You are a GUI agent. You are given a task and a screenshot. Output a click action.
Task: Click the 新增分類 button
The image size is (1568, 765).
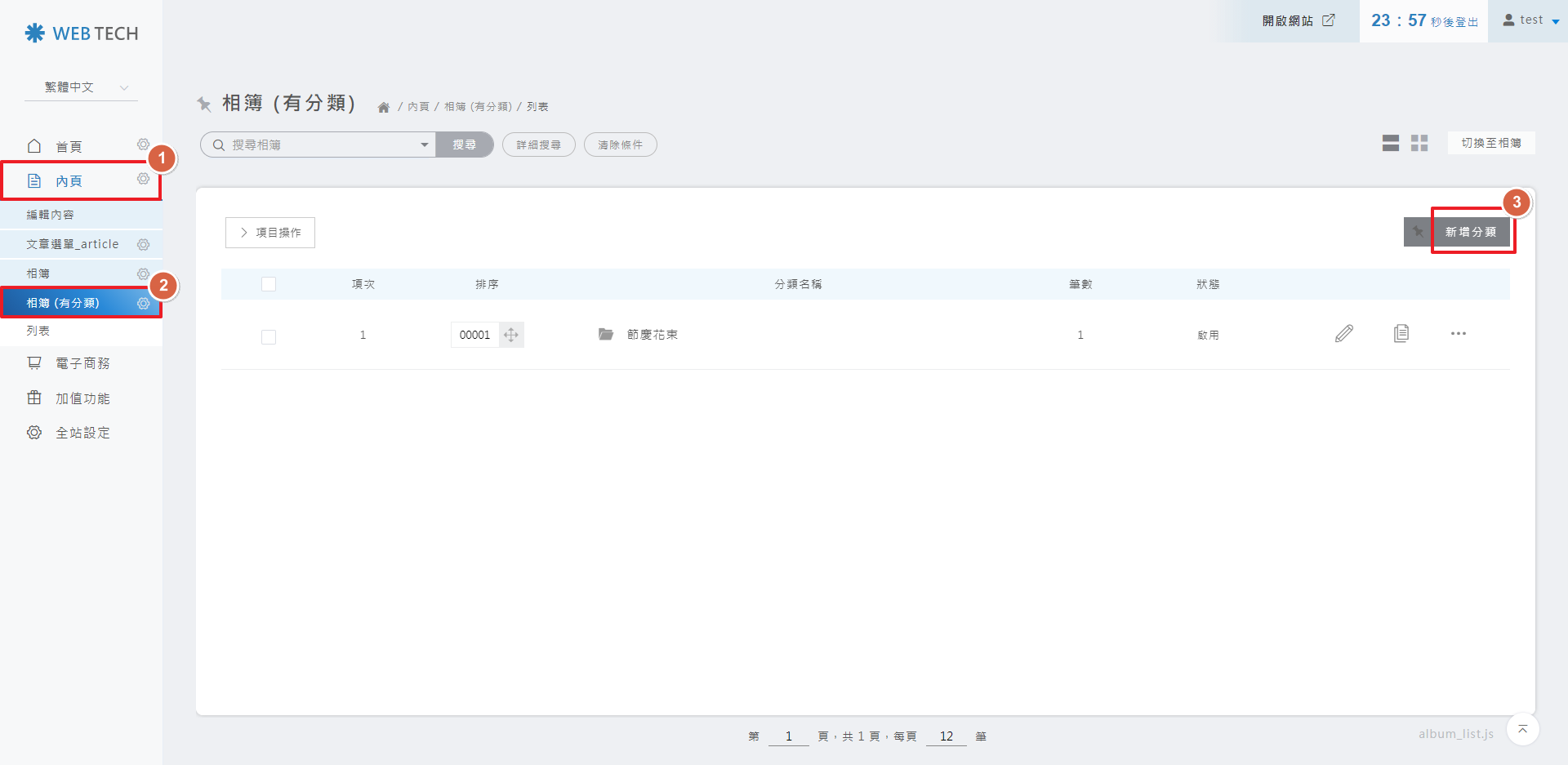click(x=1470, y=232)
